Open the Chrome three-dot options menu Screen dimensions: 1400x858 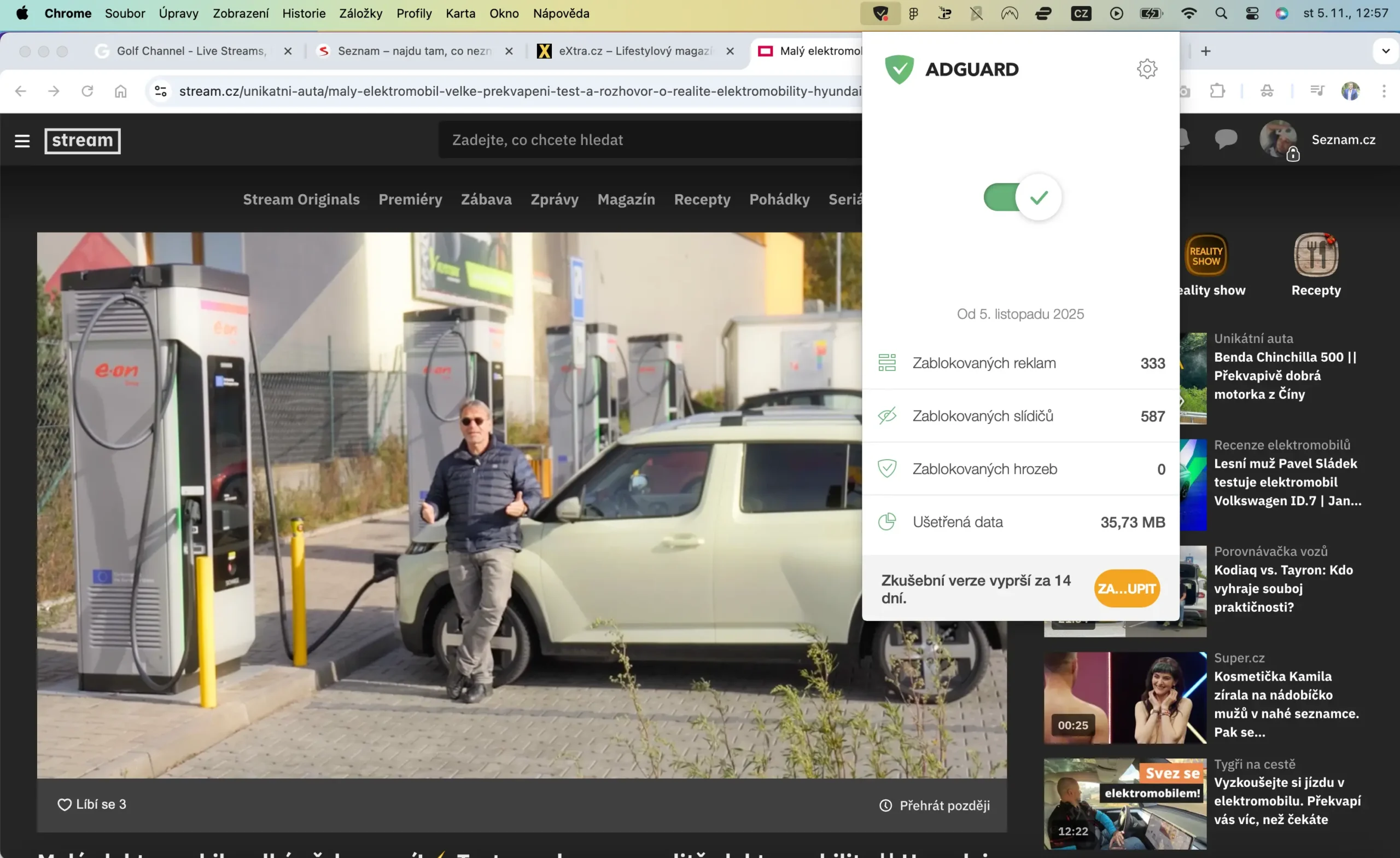point(1385,91)
